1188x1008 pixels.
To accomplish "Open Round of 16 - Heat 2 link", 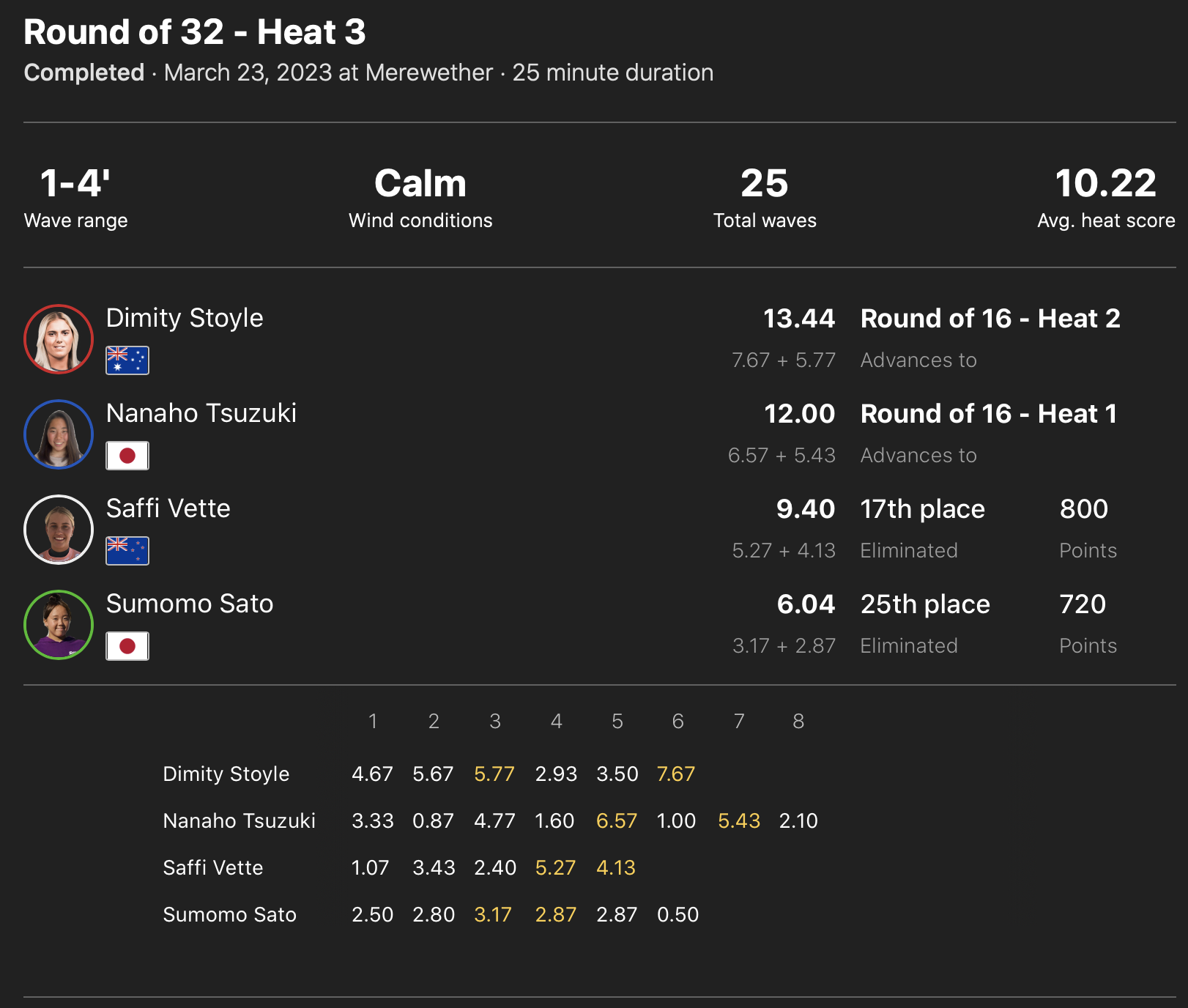I will [990, 319].
